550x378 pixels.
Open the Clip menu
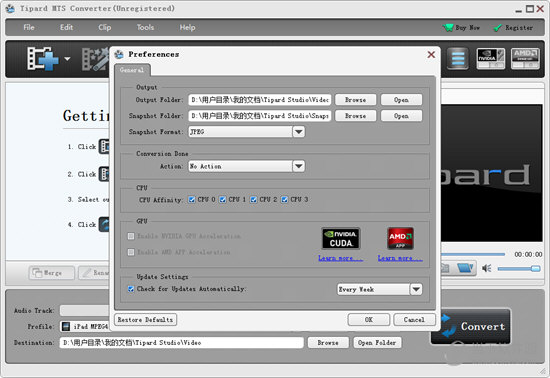pyautogui.click(x=105, y=27)
